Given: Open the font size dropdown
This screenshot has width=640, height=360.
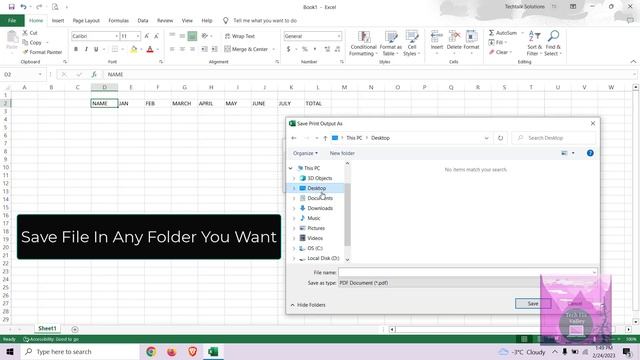Looking at the screenshot, I should tap(138, 36).
